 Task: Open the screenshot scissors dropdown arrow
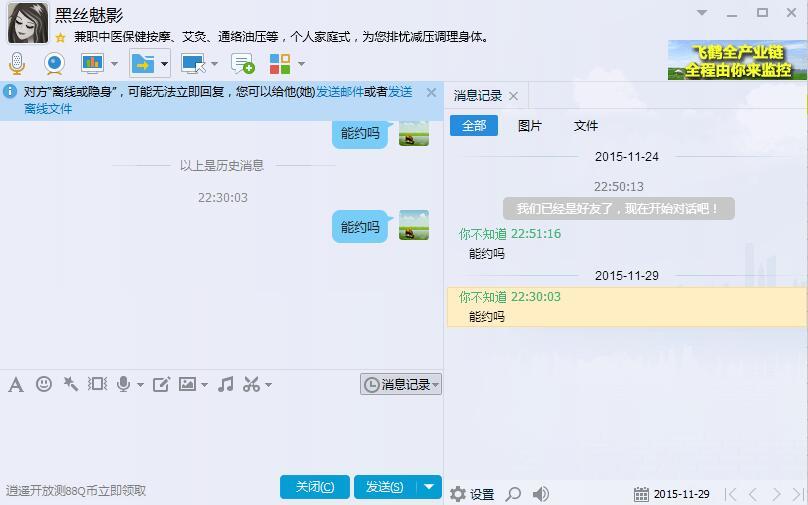click(x=267, y=385)
